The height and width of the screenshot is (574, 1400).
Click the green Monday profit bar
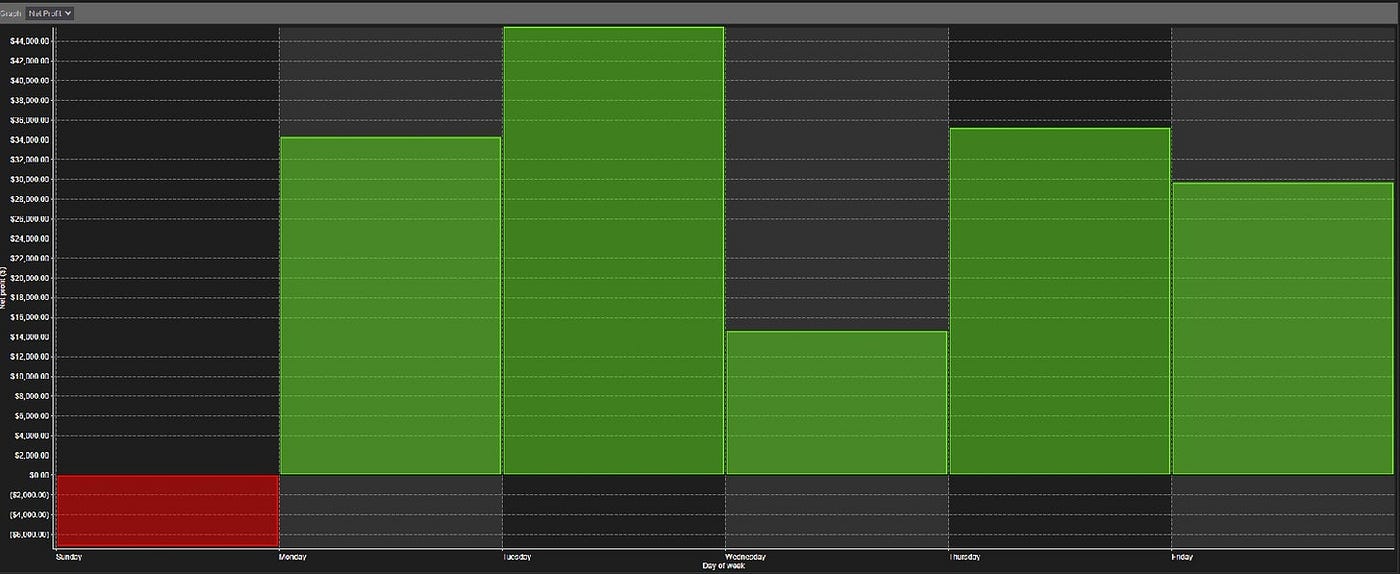(390, 305)
